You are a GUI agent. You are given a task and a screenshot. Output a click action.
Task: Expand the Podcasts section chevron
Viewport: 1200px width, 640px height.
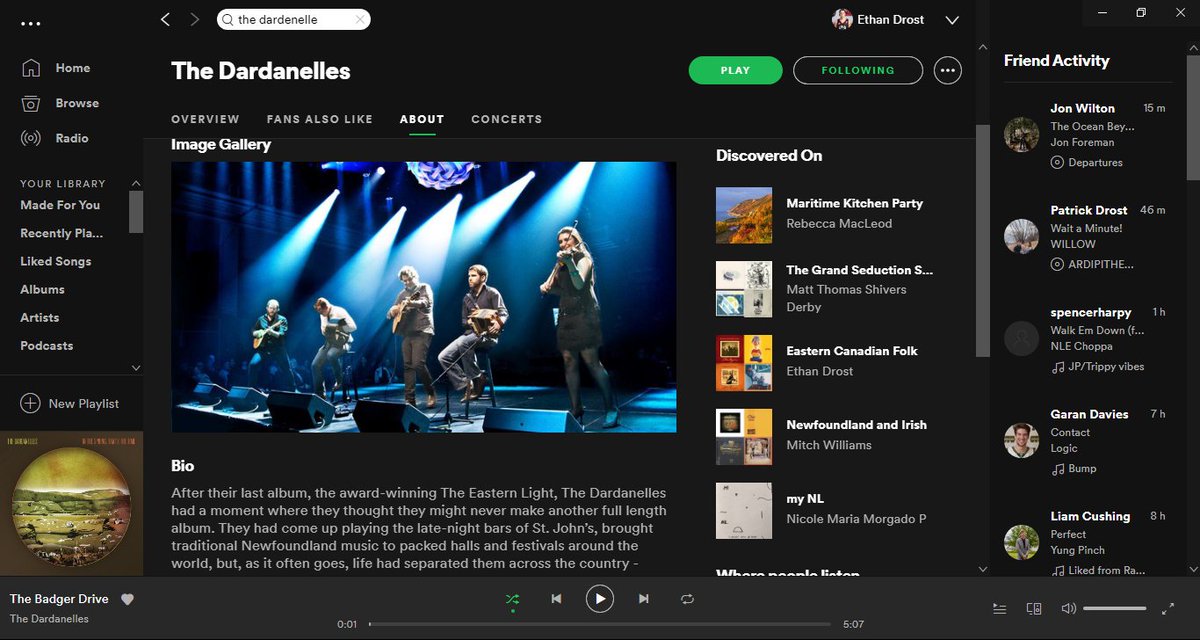pyautogui.click(x=136, y=368)
